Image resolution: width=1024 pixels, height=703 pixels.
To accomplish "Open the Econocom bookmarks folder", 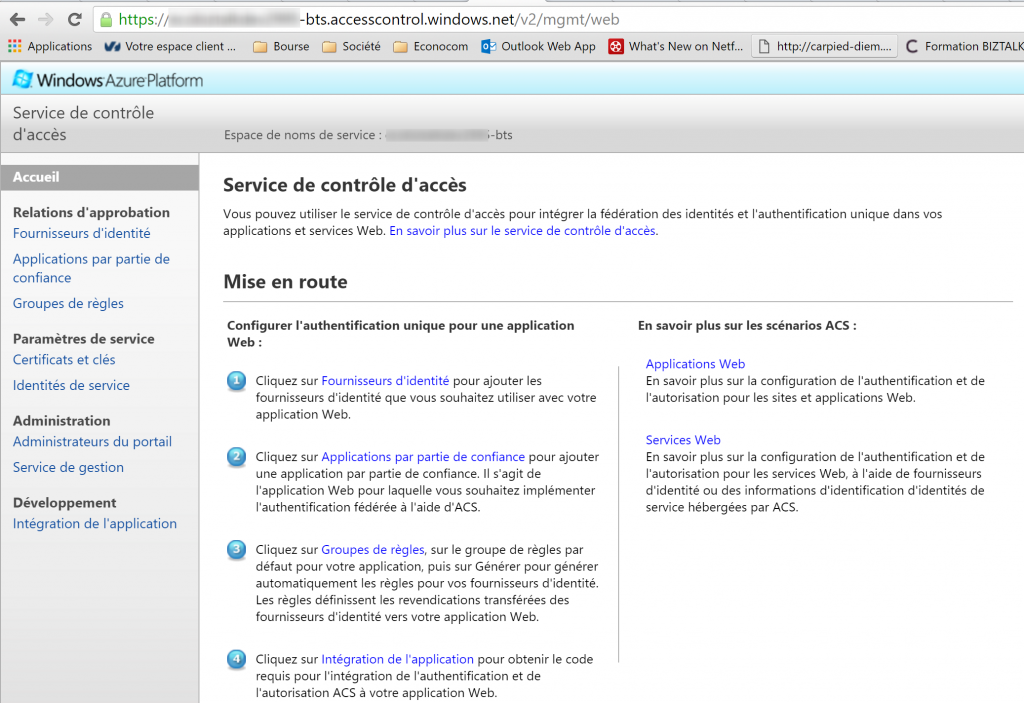I will coord(431,46).
